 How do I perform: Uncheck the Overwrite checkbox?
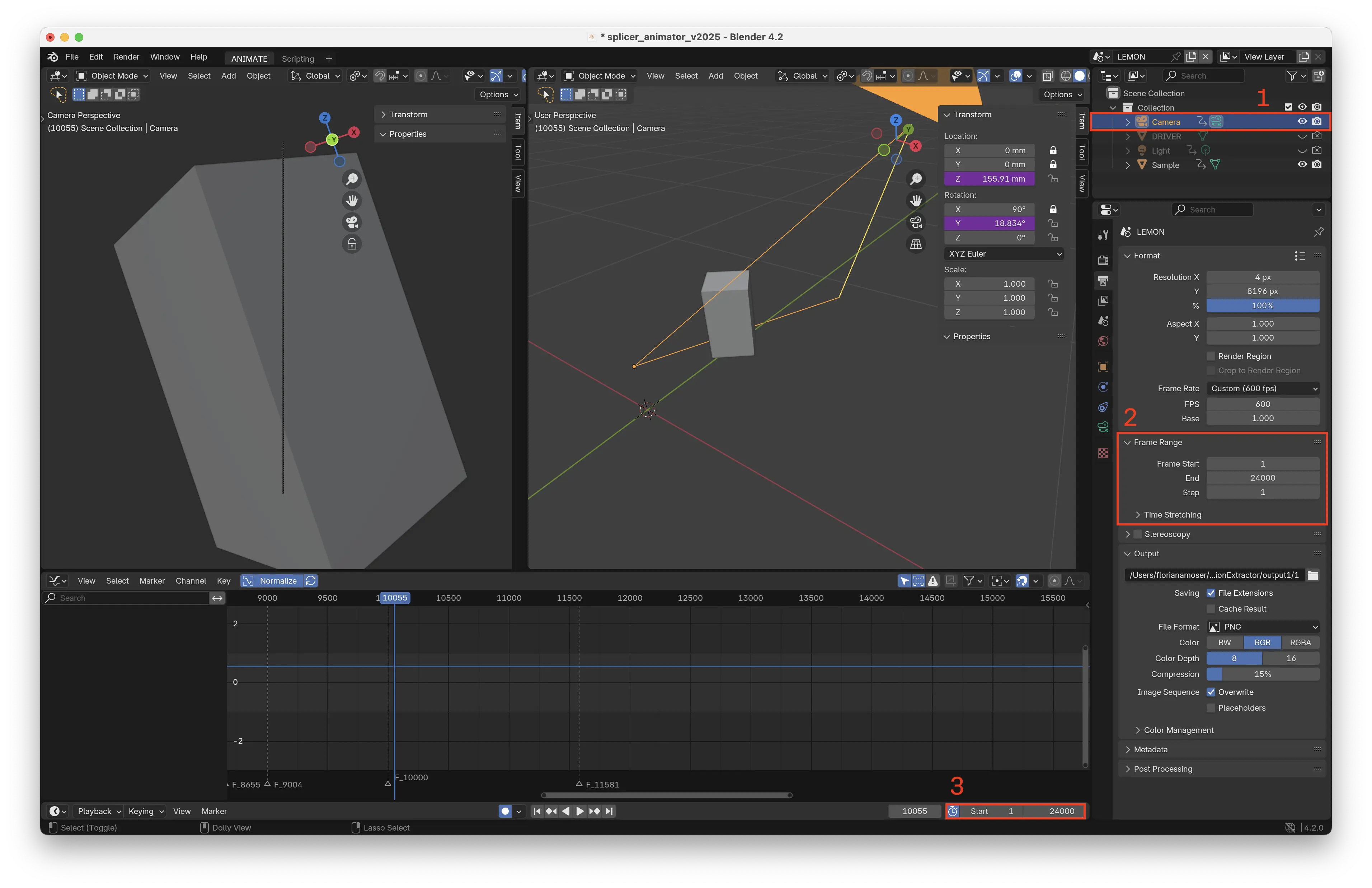(x=1211, y=692)
